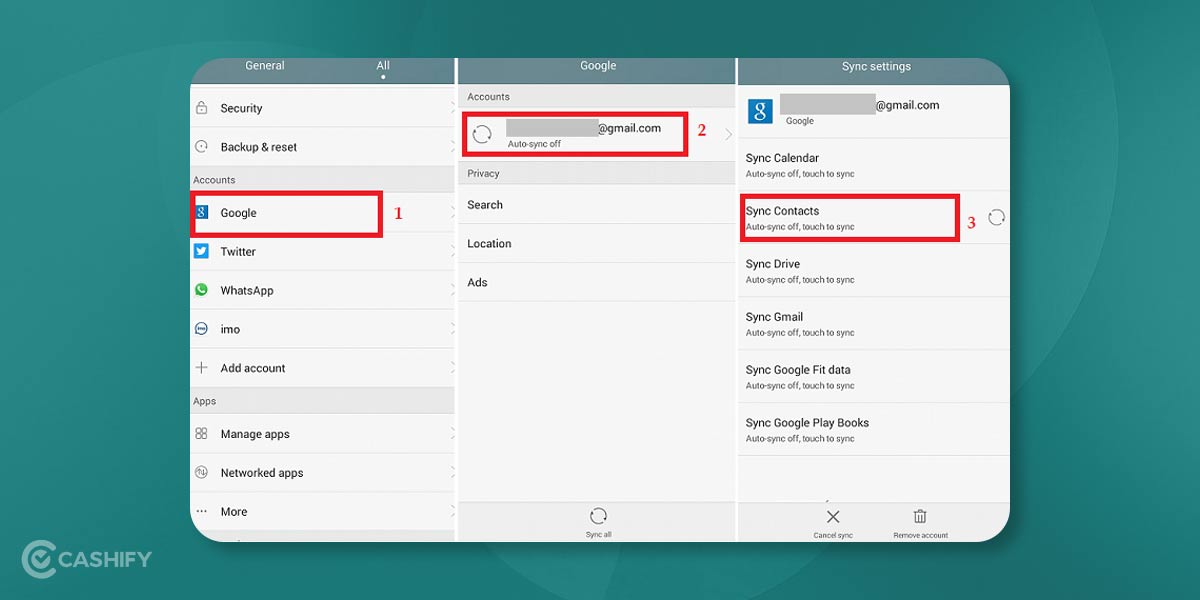Tap Sync Gmail

[873, 324]
